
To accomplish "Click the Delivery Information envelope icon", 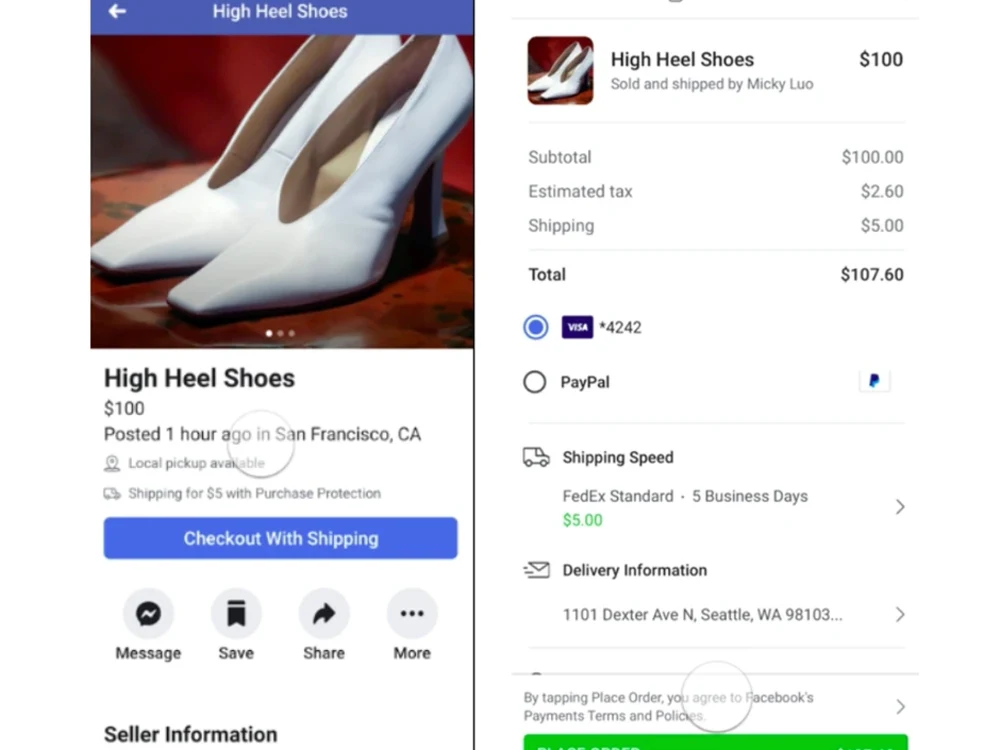I will coord(536,570).
